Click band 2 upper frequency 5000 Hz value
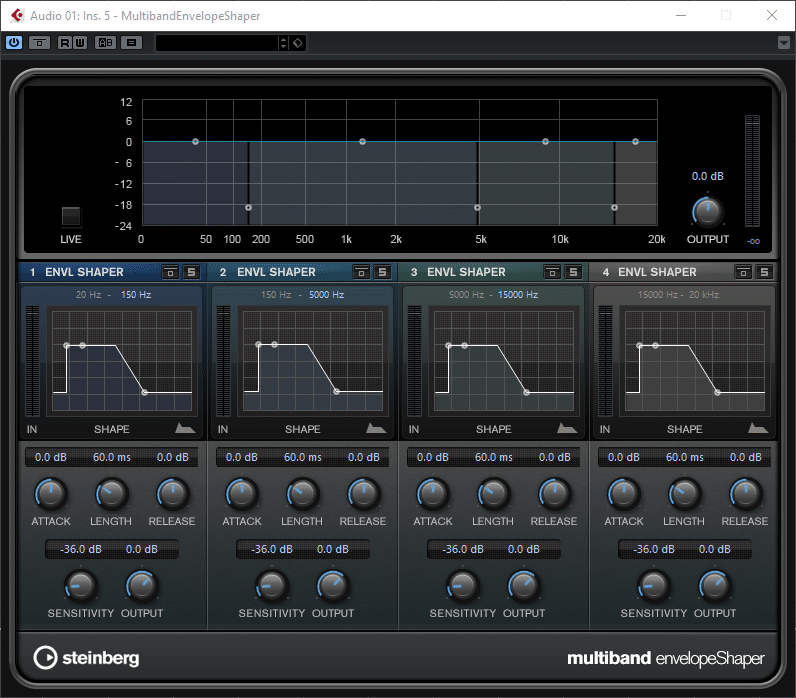The image size is (796, 698). tap(326, 294)
